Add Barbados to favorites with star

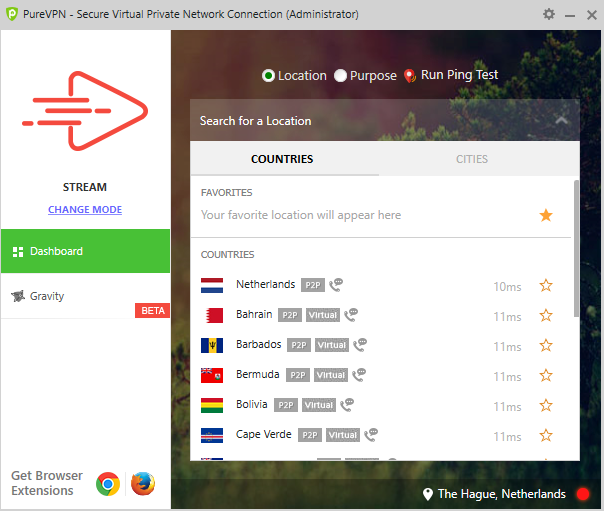click(545, 345)
